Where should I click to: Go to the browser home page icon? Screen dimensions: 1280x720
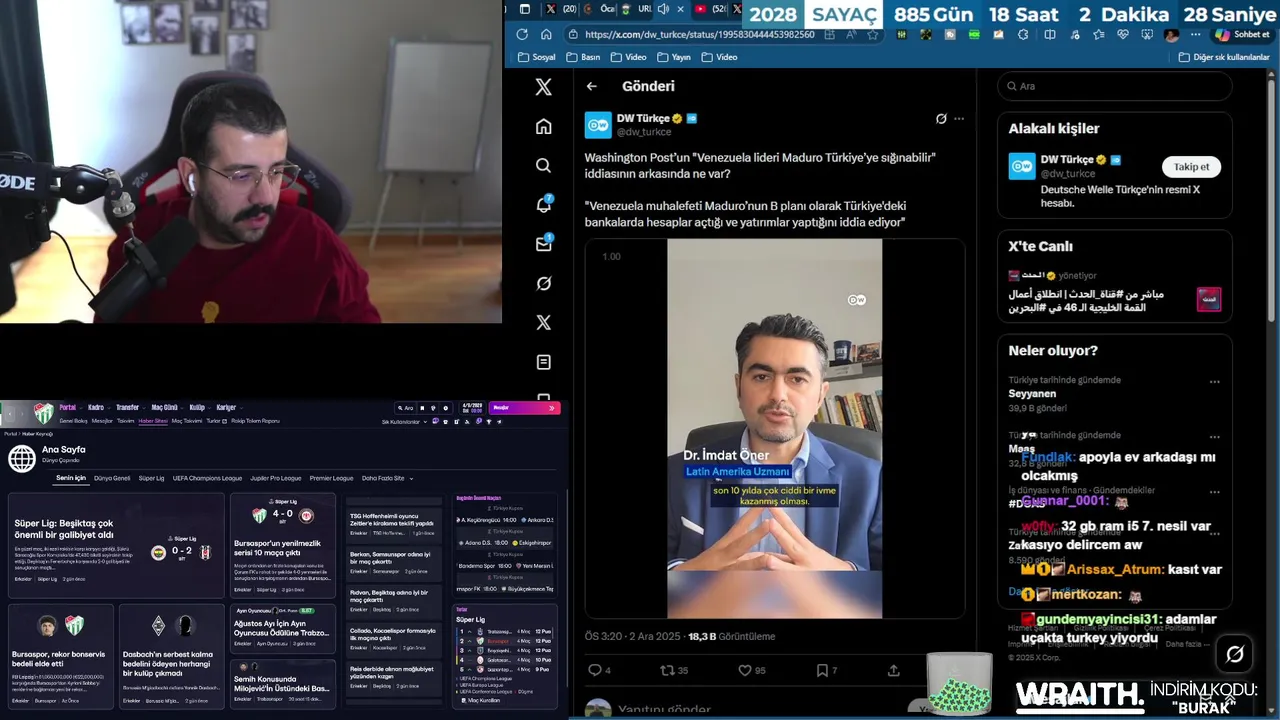[x=547, y=34]
